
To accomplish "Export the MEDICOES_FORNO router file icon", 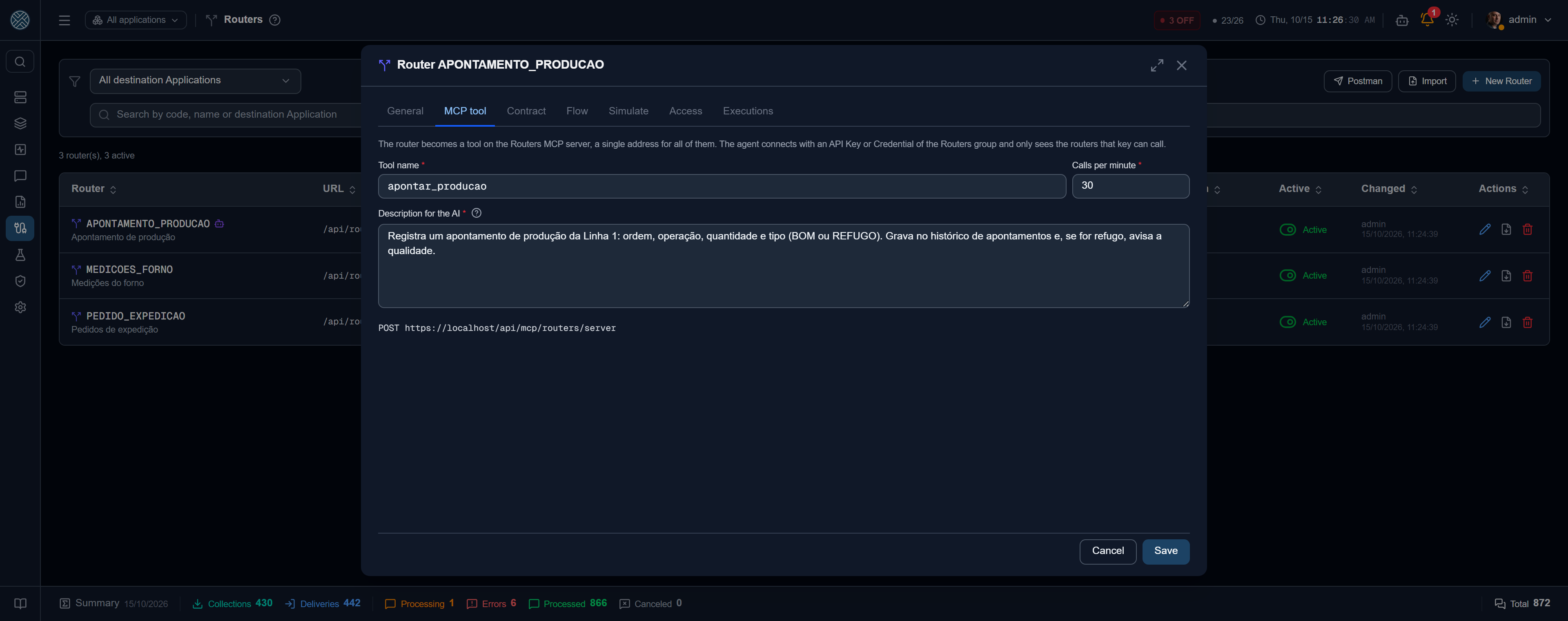I will click(1506, 276).
